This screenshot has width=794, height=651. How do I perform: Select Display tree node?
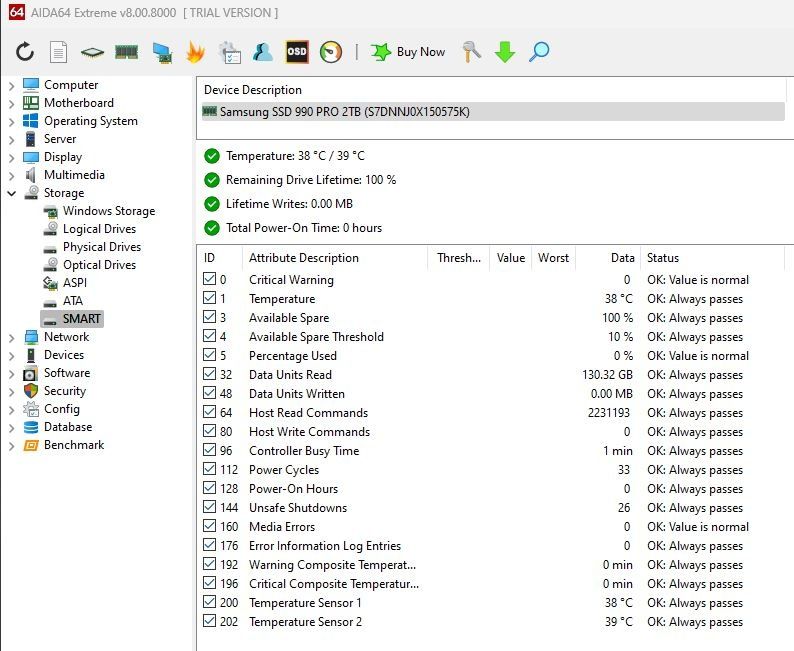pyautogui.click(x=63, y=157)
